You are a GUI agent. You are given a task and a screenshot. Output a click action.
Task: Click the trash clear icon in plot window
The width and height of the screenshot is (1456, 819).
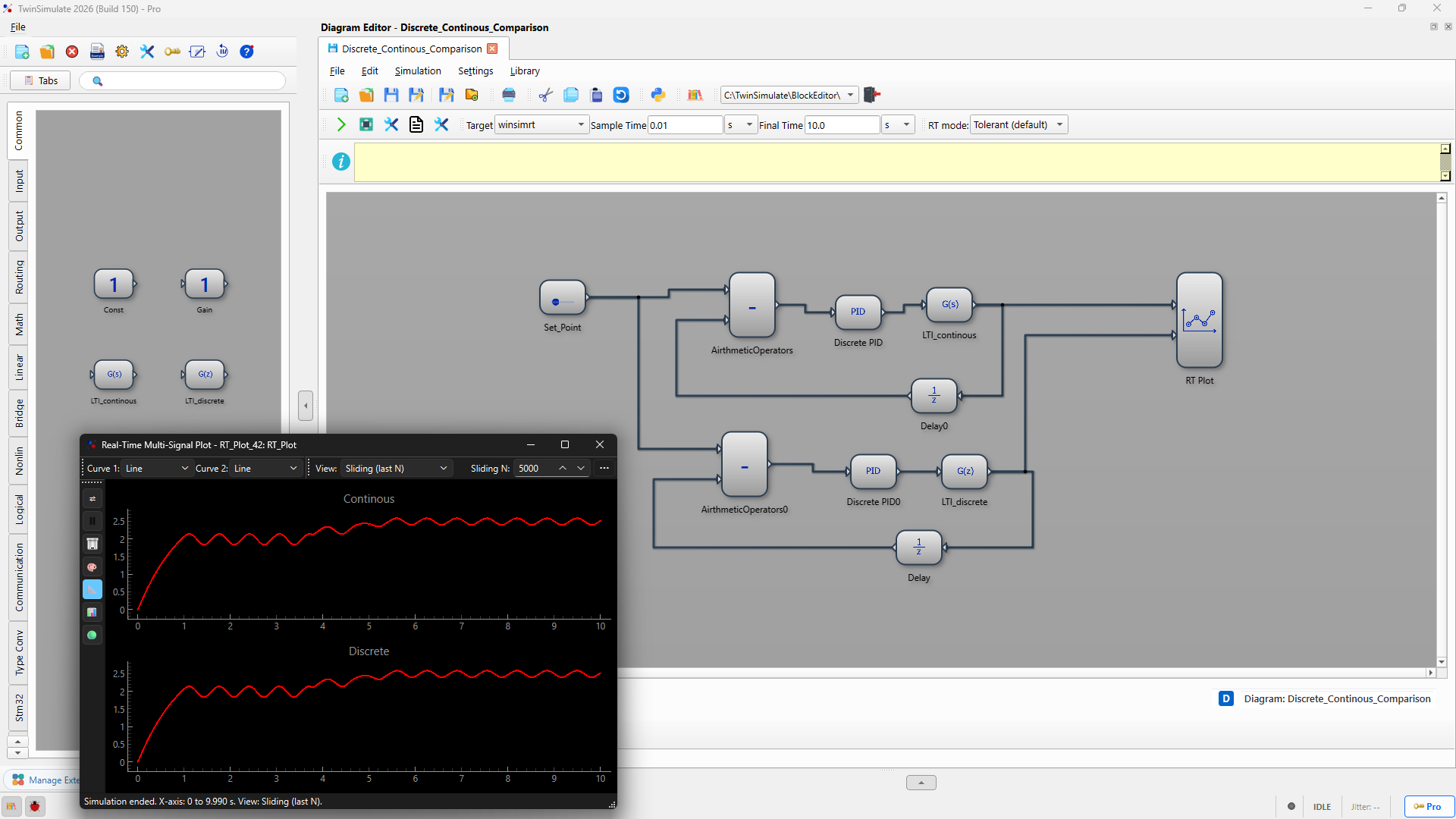(x=92, y=544)
